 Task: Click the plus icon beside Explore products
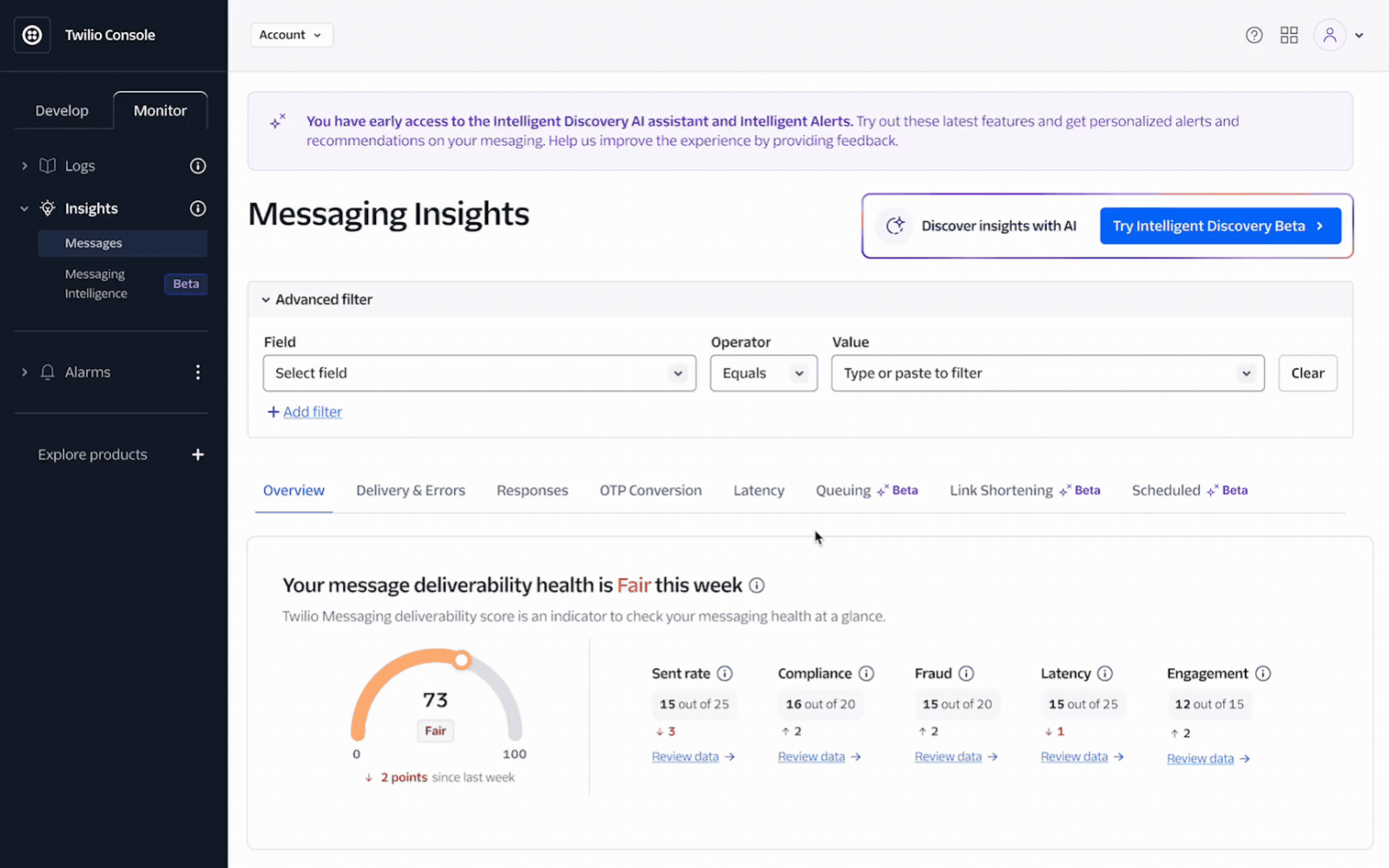(x=198, y=455)
